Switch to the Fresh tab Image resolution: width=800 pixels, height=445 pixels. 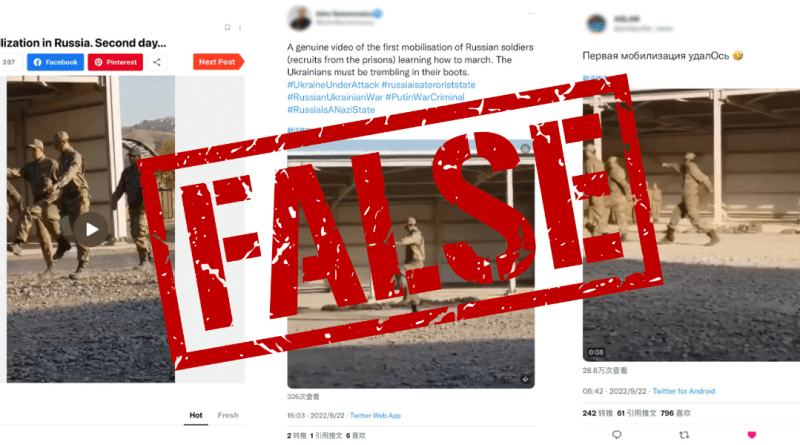tap(228, 415)
